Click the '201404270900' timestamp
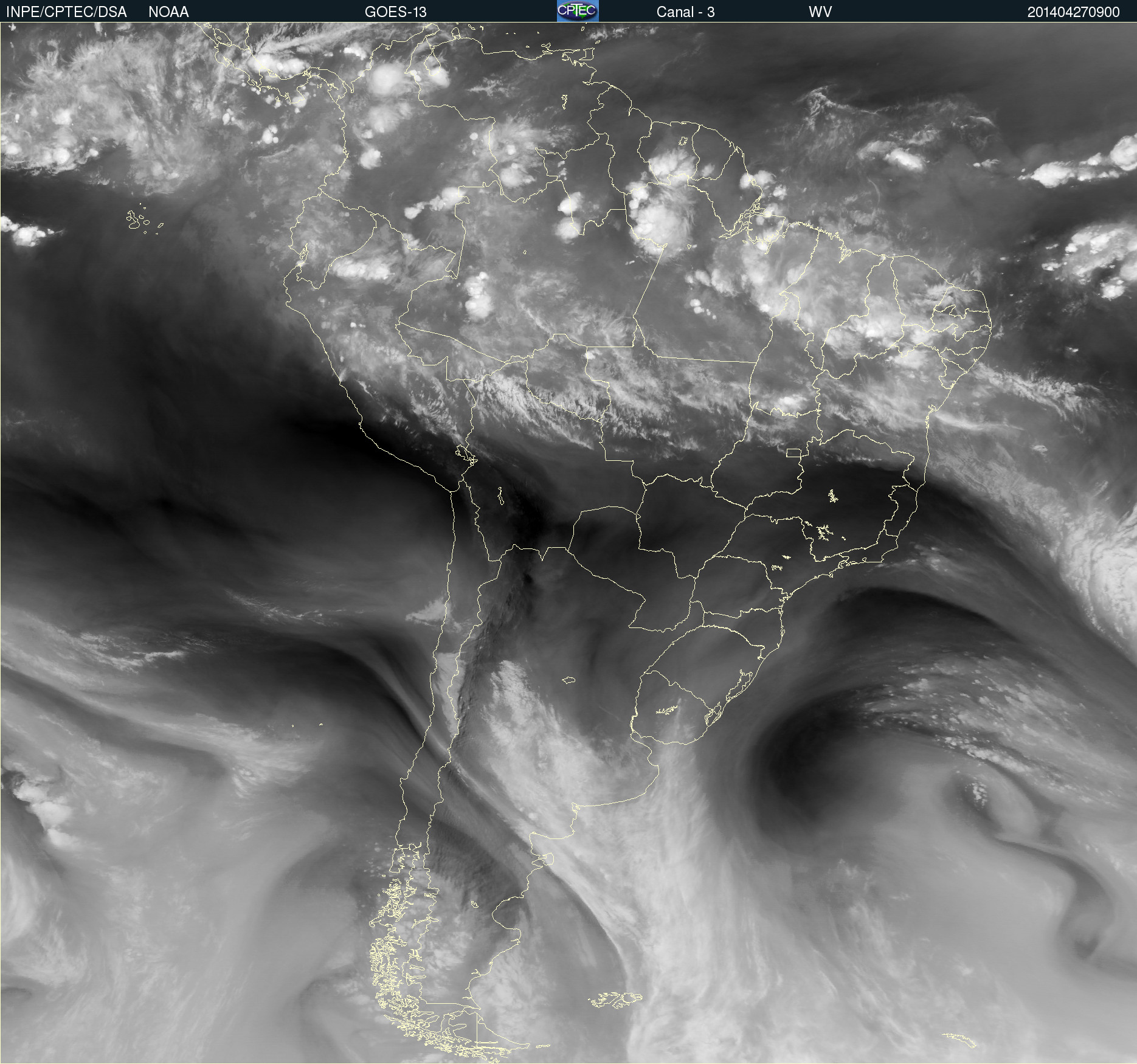 tap(1073, 12)
